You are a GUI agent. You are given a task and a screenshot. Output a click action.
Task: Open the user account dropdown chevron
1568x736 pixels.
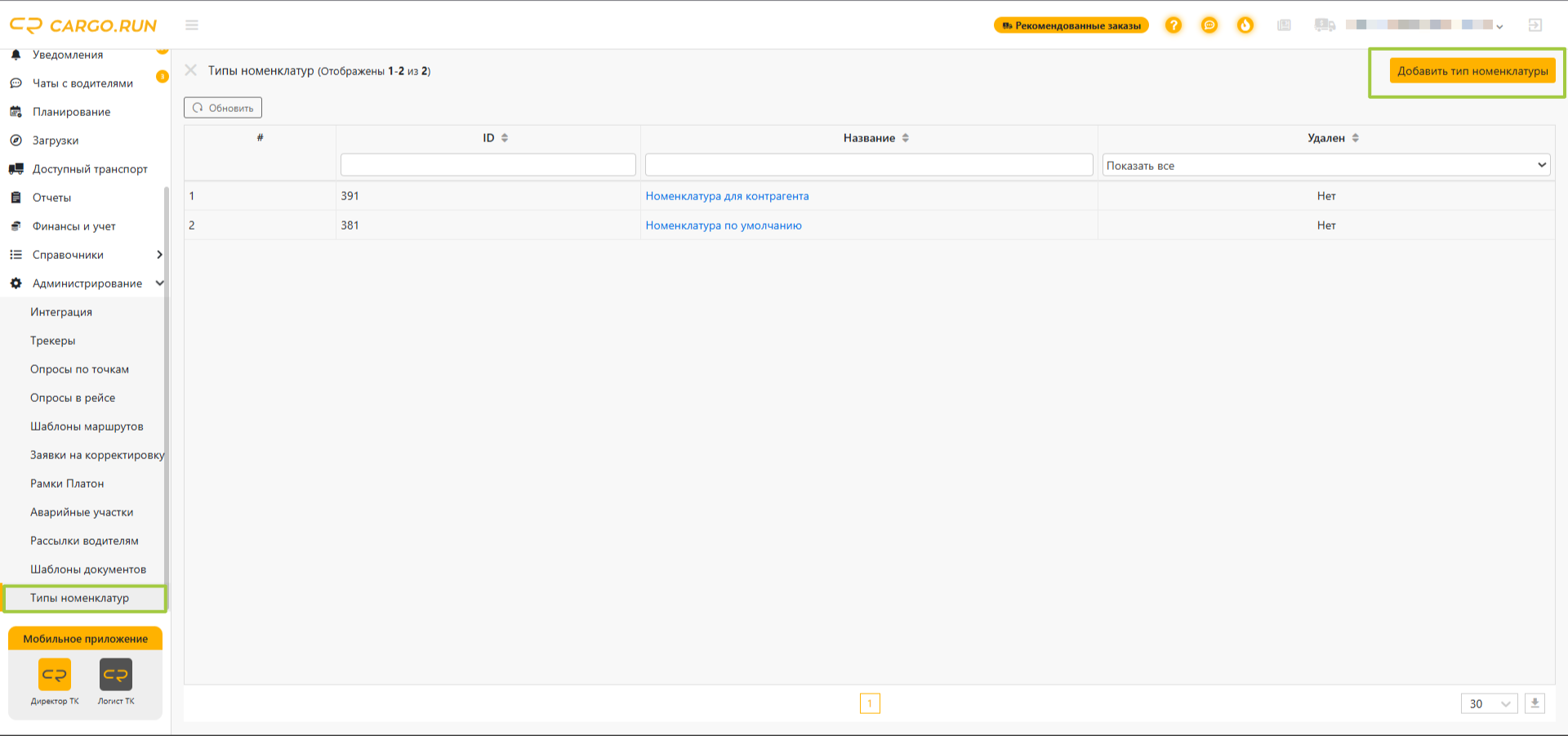coord(1499,27)
